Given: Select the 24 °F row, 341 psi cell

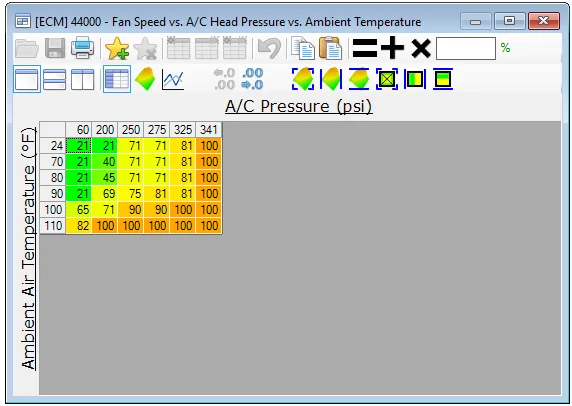Looking at the screenshot, I should coord(208,146).
